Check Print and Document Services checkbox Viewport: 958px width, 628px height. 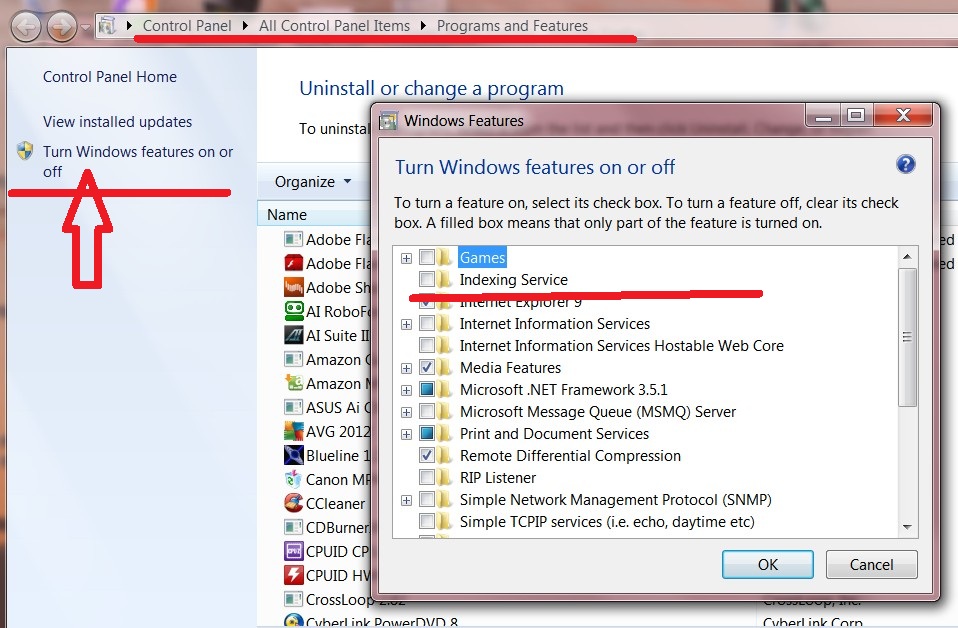click(x=427, y=433)
